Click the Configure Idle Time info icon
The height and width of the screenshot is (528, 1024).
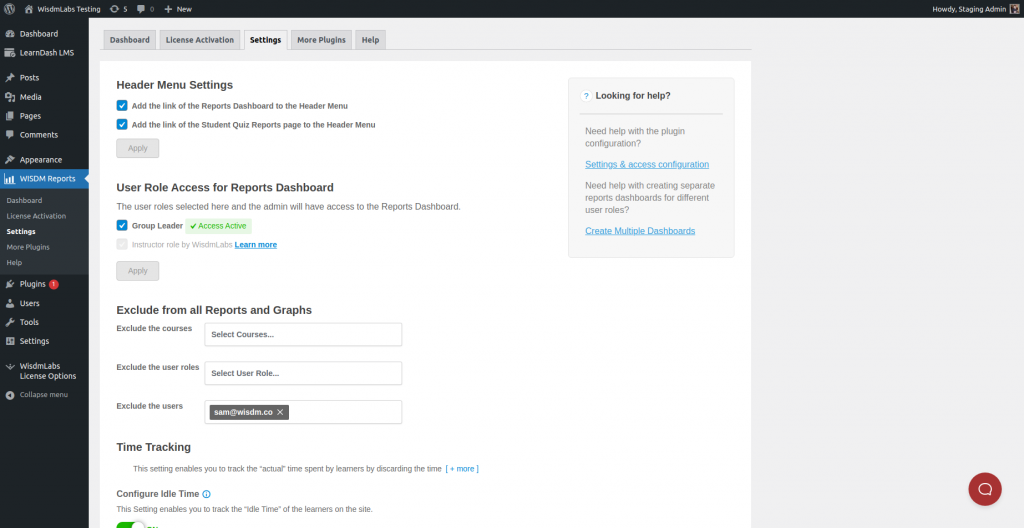[207, 494]
